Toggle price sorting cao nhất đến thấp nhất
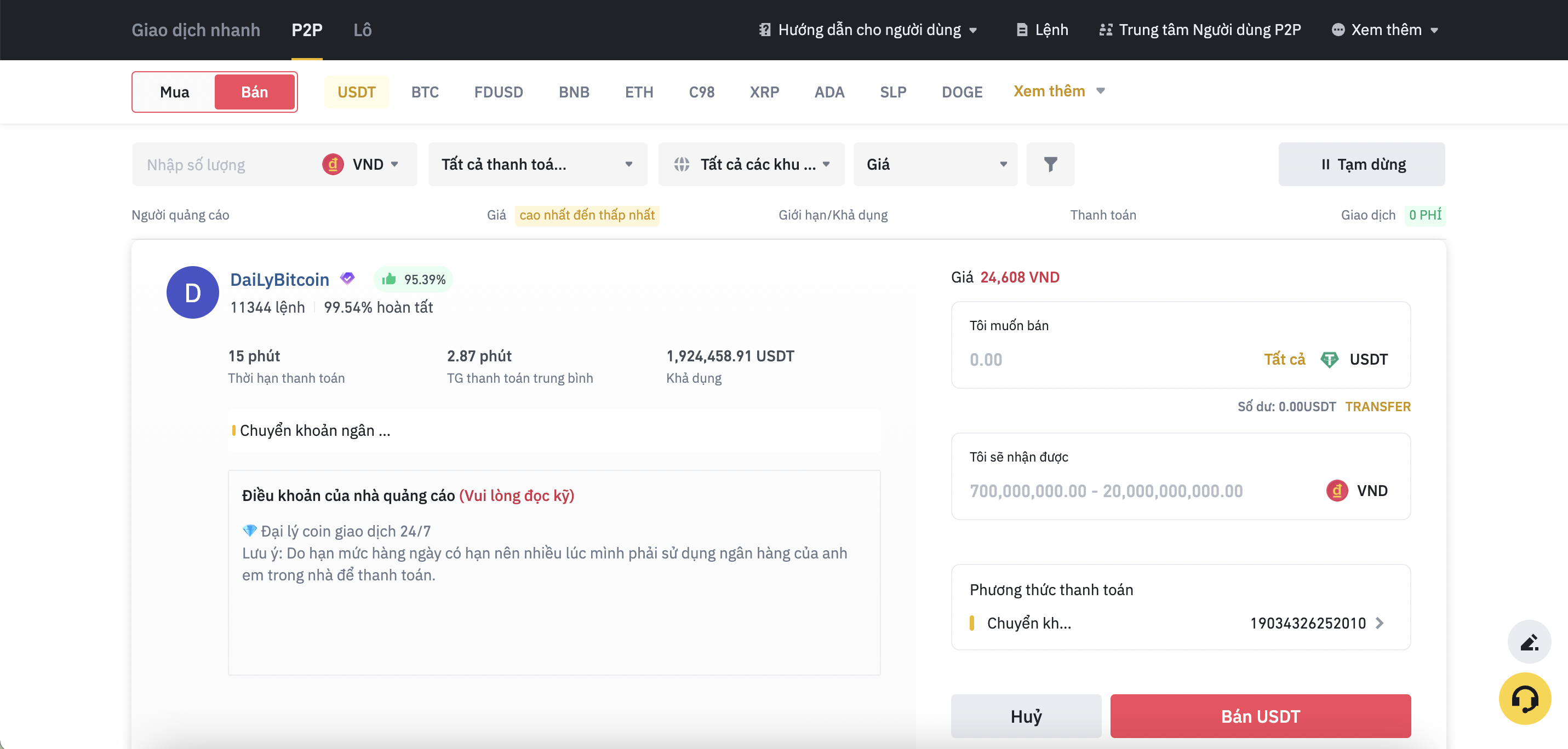Image resolution: width=1568 pixels, height=749 pixels. pos(587,215)
